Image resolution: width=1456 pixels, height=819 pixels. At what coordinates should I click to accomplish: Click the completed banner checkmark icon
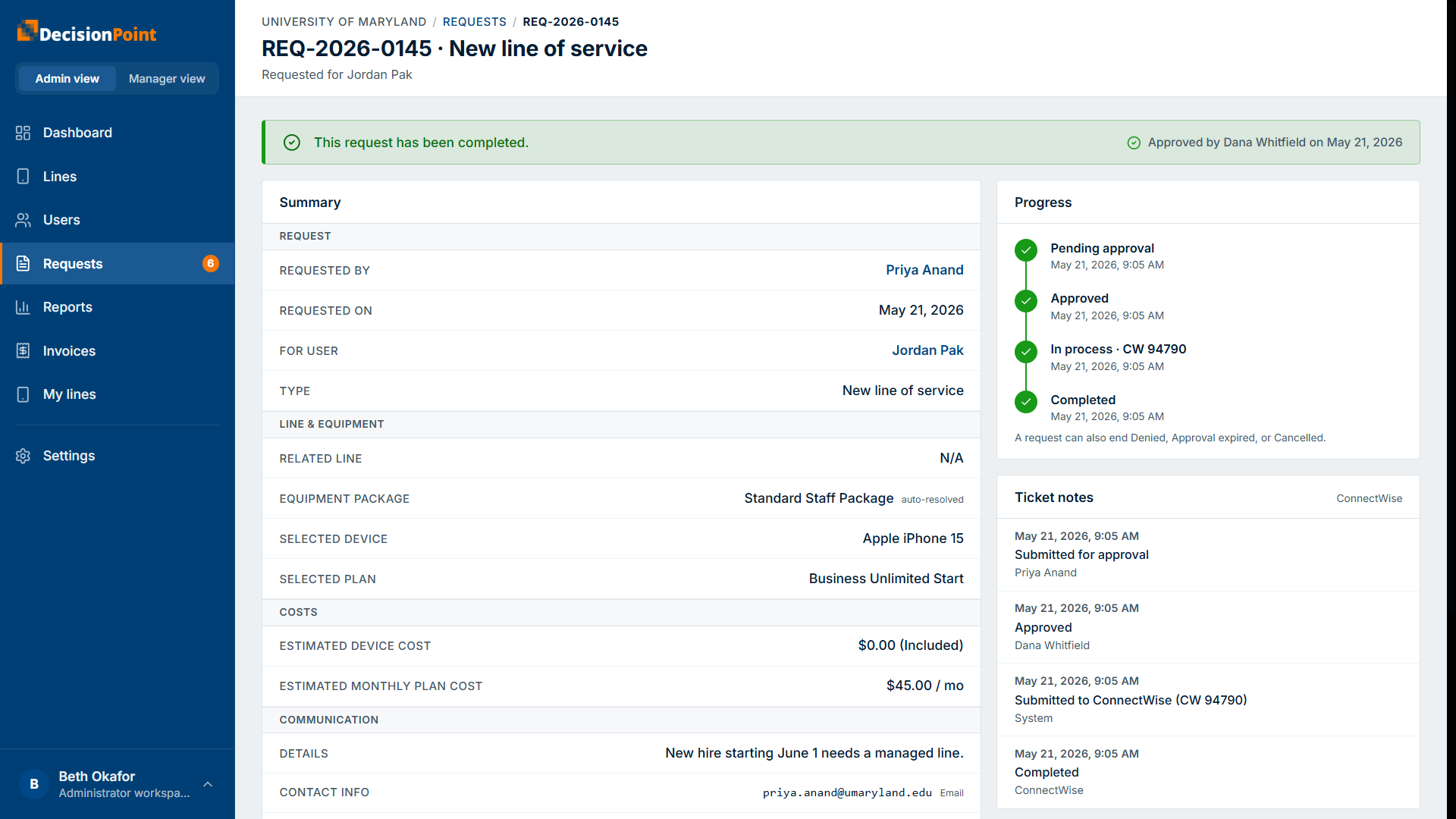click(x=292, y=143)
